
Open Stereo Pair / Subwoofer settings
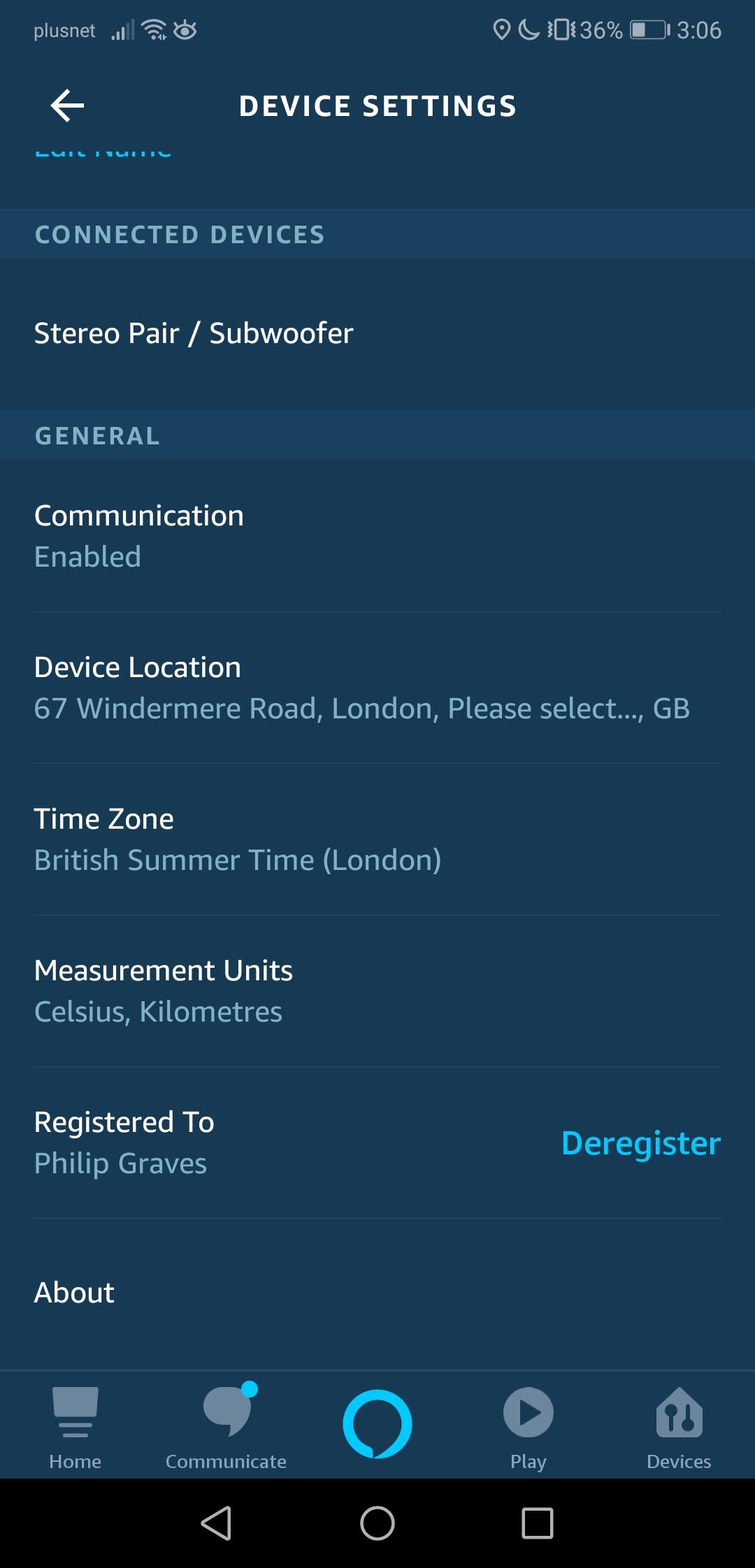194,333
